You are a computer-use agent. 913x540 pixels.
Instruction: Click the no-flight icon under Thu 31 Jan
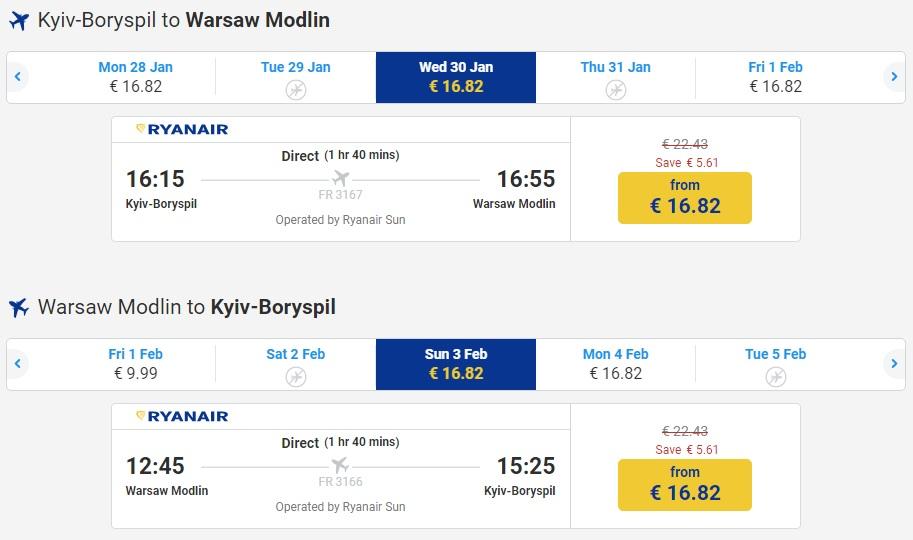(x=615, y=90)
